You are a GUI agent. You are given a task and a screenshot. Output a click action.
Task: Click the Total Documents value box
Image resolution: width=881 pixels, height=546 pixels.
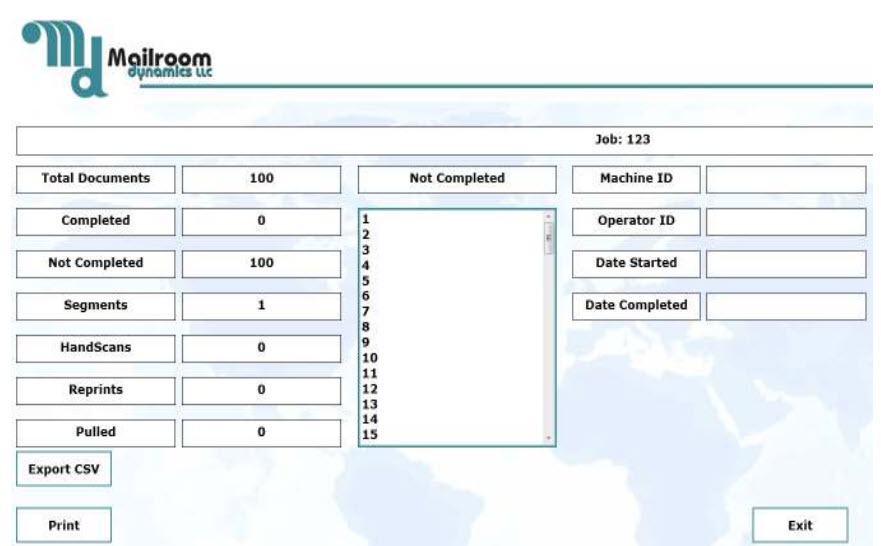tap(261, 179)
